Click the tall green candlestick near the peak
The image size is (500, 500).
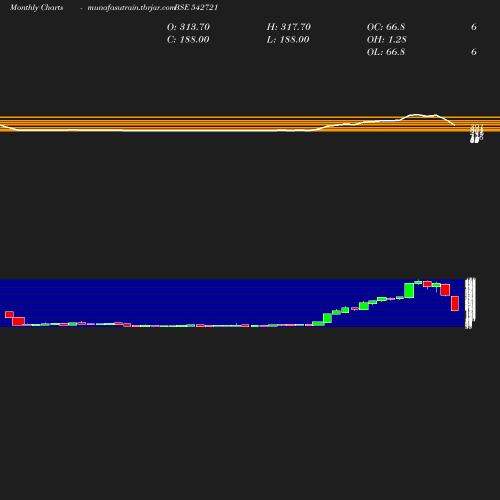(x=409, y=290)
